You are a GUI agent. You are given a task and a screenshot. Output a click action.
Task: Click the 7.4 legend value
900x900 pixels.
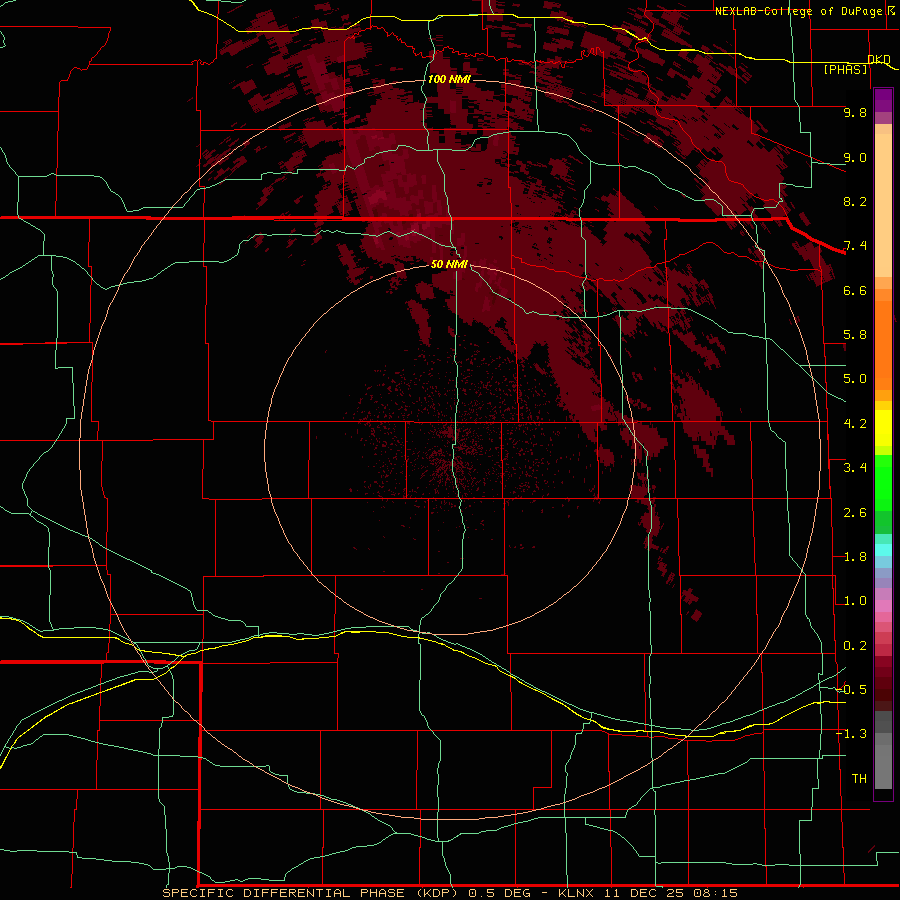pos(855,246)
